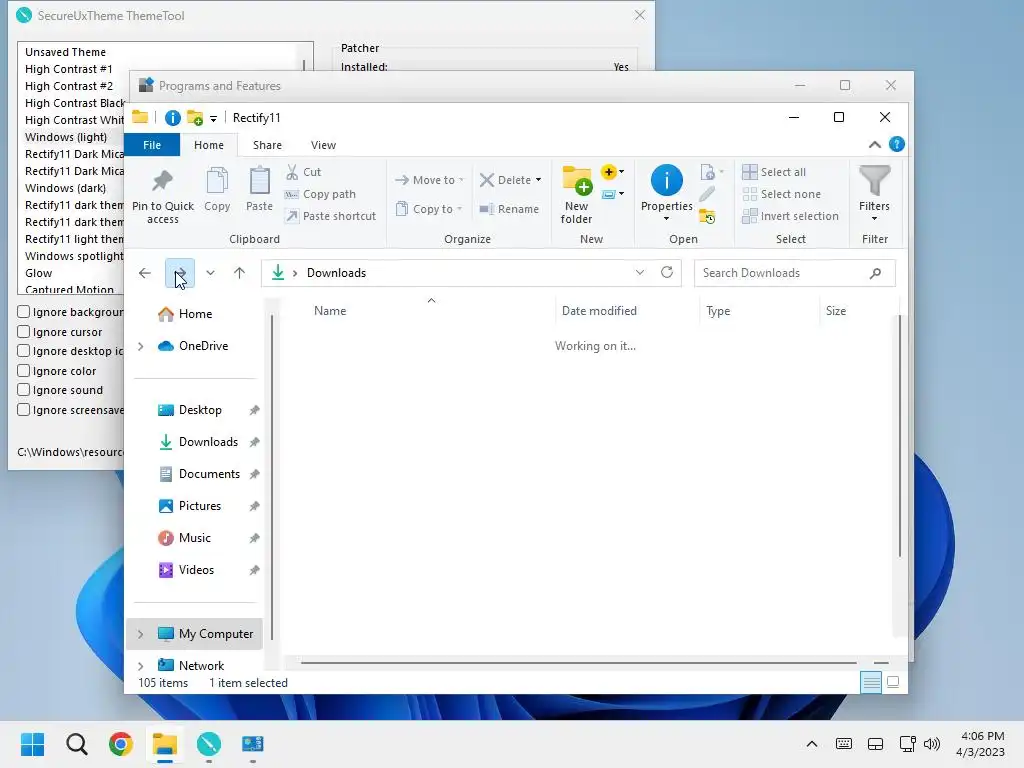This screenshot has height=768, width=1024.
Task: Toggle Ignore background checkbox in ThemeTool
Action: tap(24, 312)
